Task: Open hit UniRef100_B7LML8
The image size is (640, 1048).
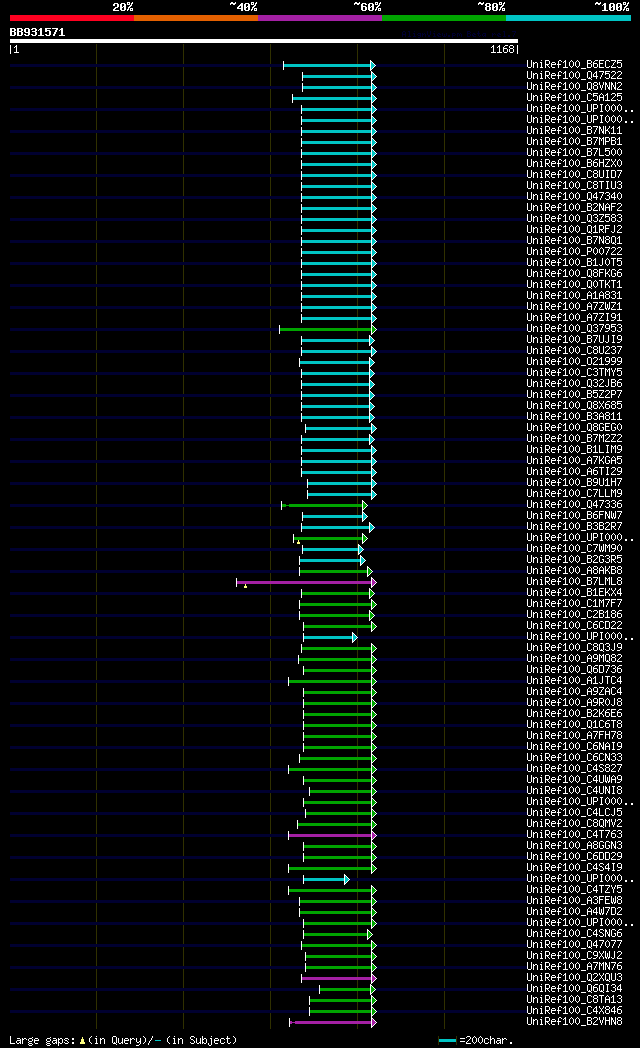Action: (574, 581)
